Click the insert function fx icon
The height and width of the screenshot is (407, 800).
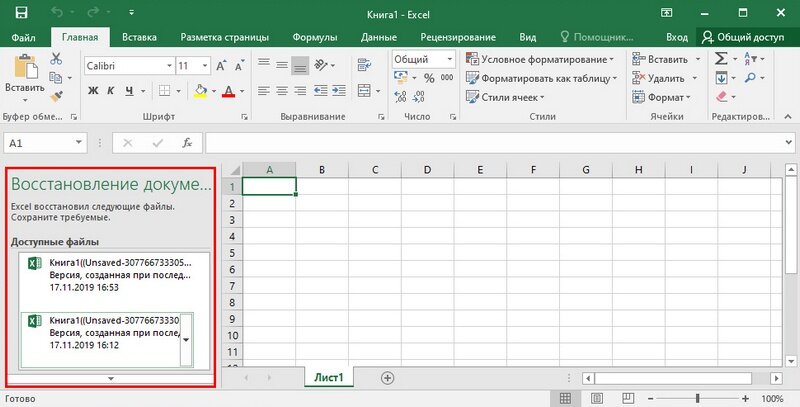tap(187, 143)
